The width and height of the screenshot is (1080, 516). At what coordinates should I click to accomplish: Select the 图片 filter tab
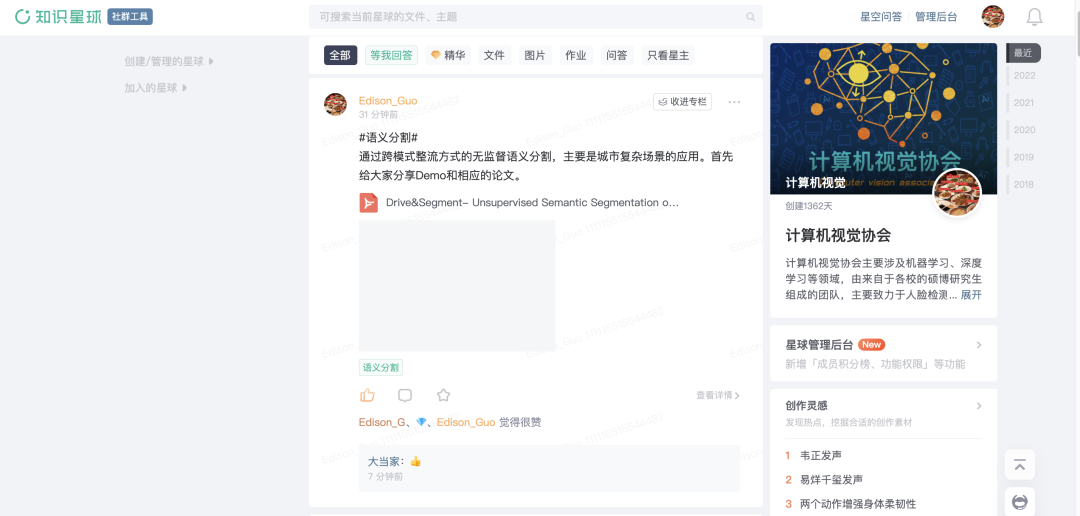coord(534,56)
